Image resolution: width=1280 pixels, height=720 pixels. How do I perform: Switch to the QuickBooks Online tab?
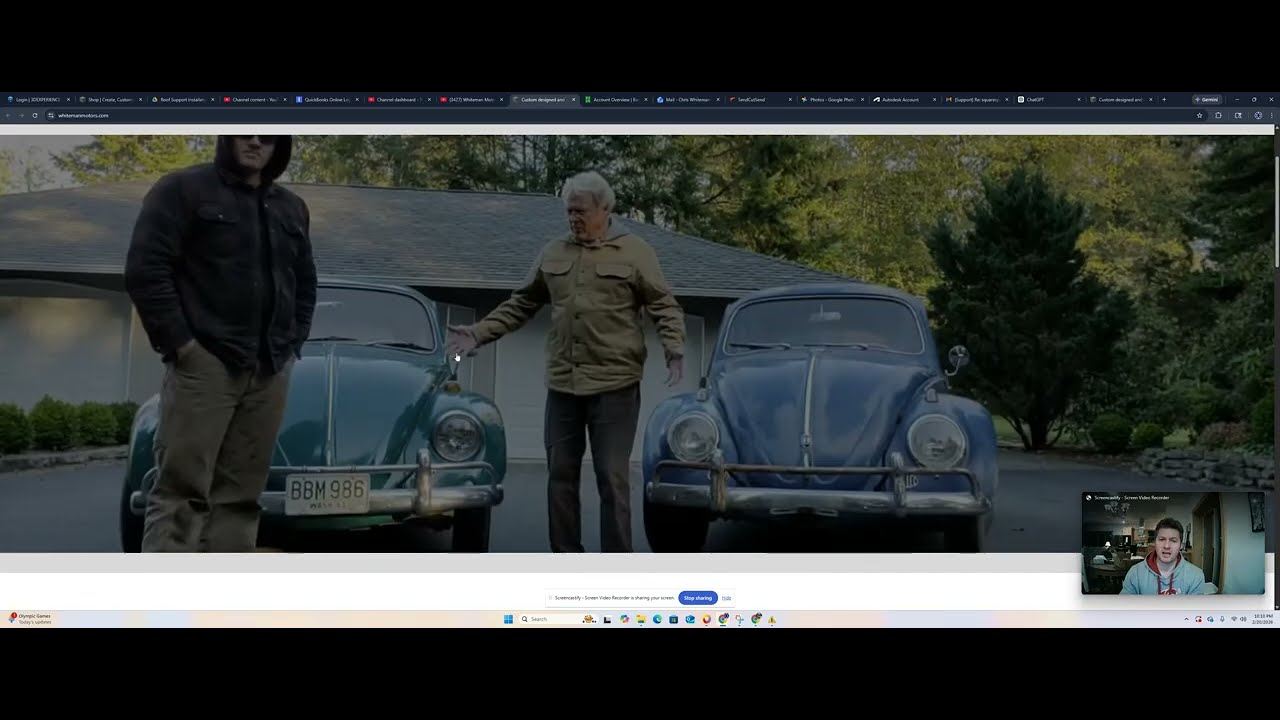(x=327, y=100)
